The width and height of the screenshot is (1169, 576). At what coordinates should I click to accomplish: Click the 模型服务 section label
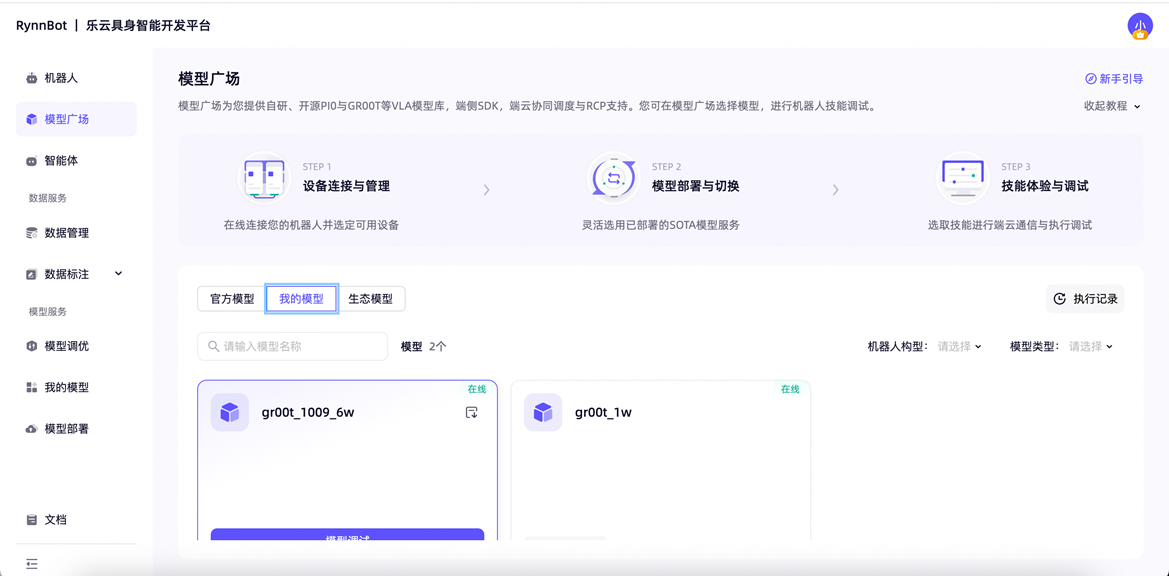point(48,311)
